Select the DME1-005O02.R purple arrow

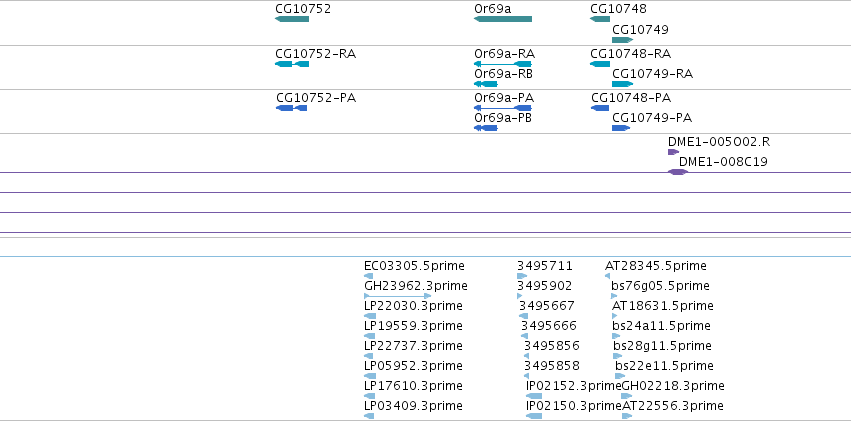(674, 152)
